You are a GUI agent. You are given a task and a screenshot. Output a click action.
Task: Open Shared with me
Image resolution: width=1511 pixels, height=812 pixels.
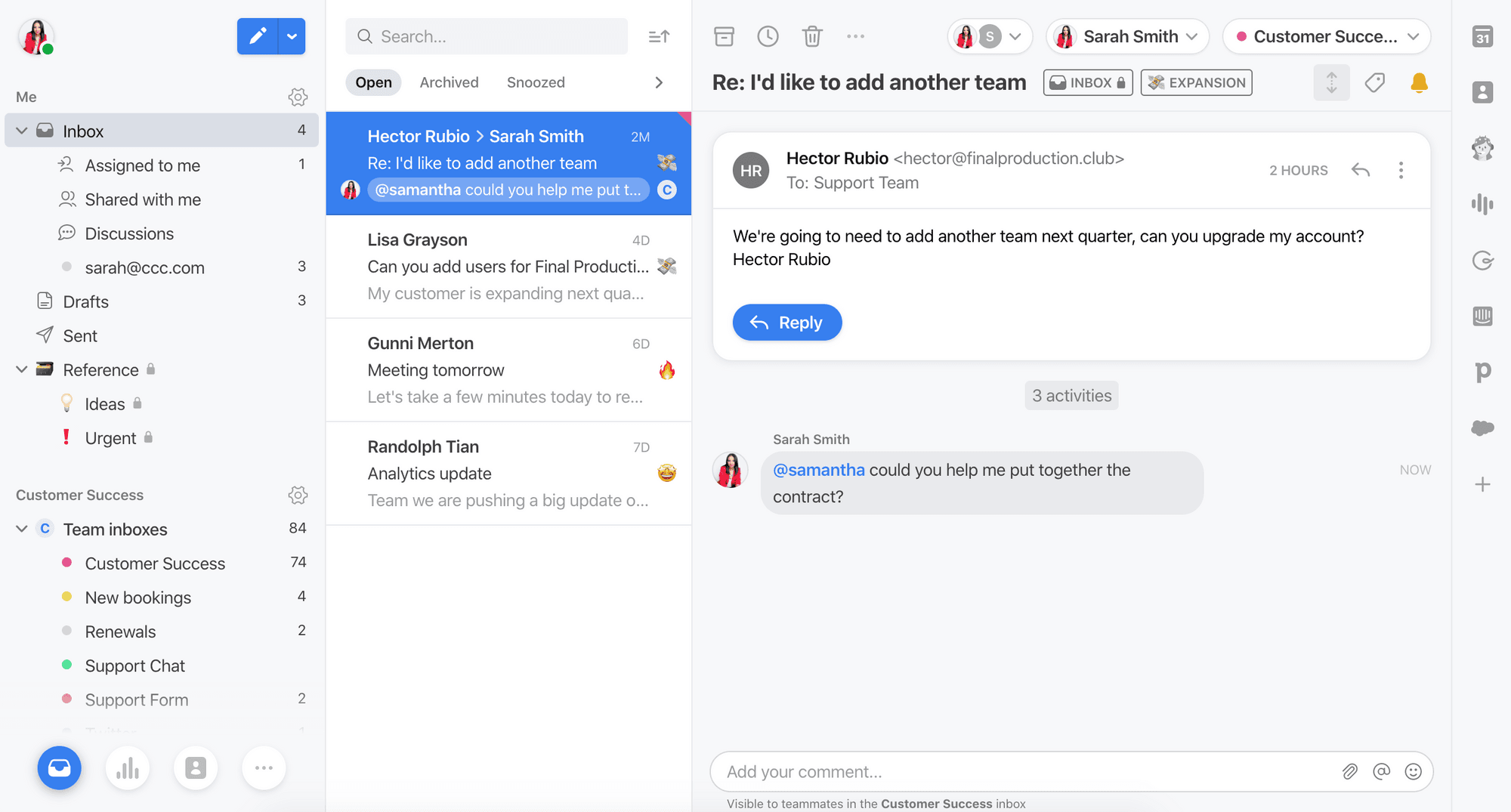[162, 199]
